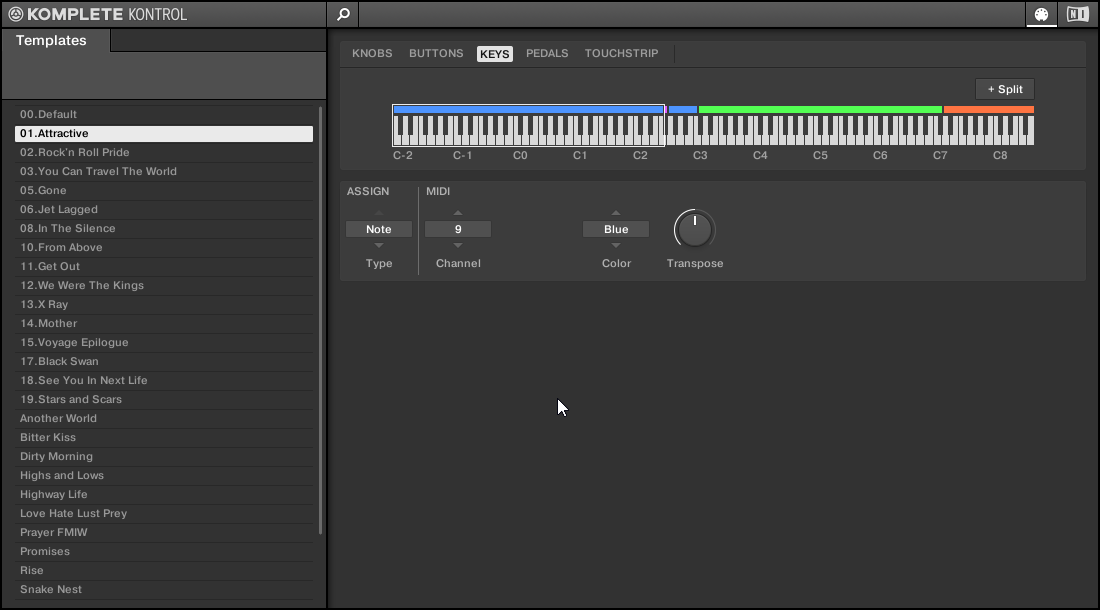Screen dimensions: 1100x610
Task: Open the Blue color dropdown
Action: [616, 229]
